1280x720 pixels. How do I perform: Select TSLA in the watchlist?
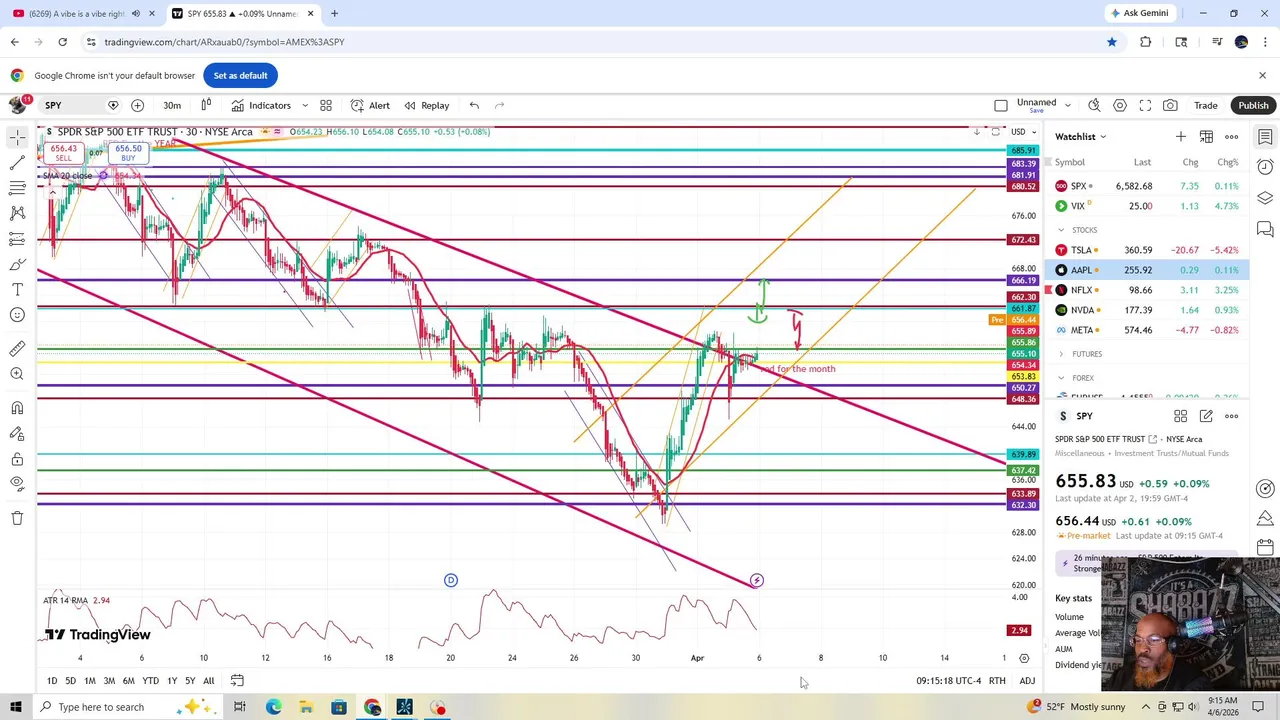click(x=1148, y=250)
